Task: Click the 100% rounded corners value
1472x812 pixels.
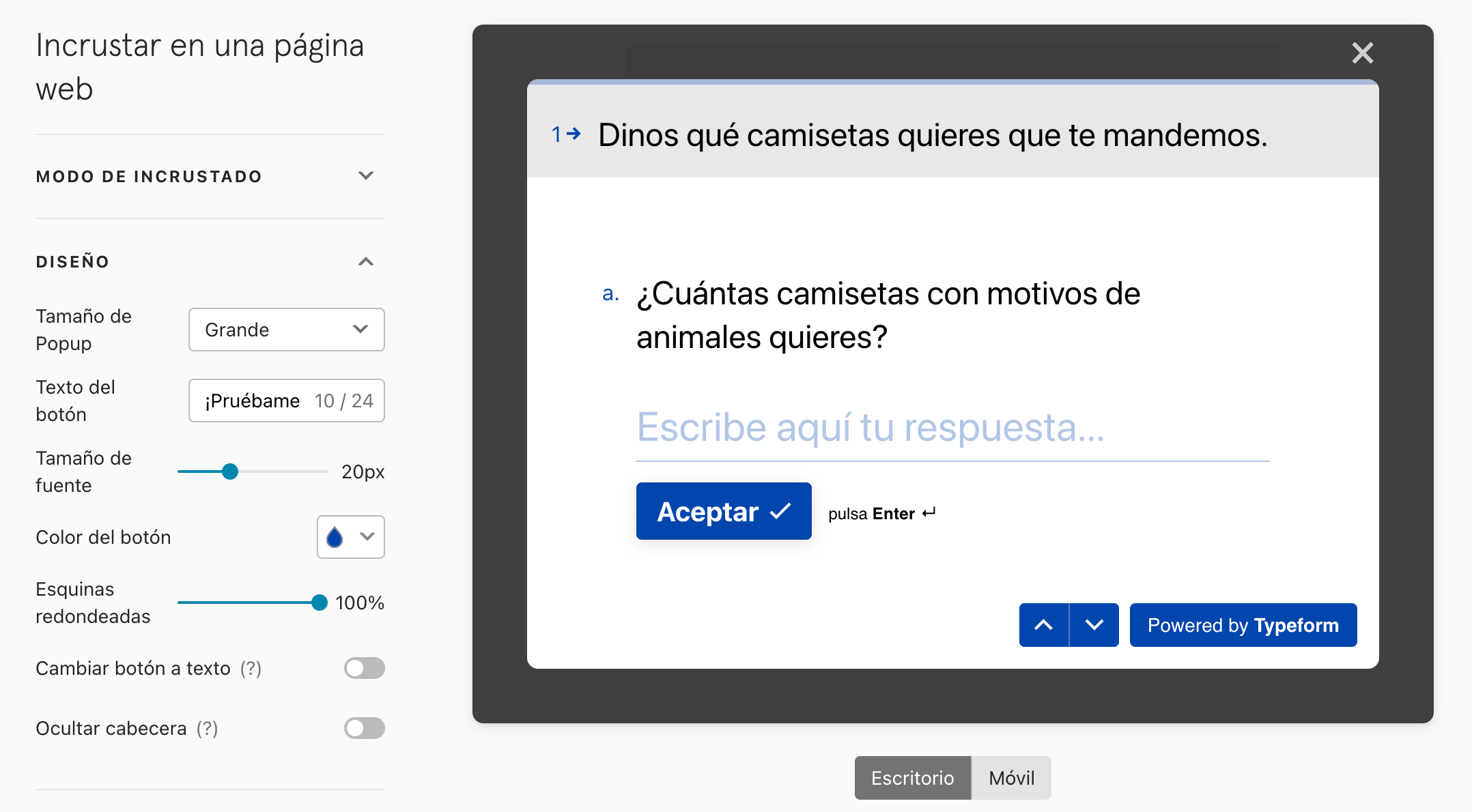Action: [359, 603]
